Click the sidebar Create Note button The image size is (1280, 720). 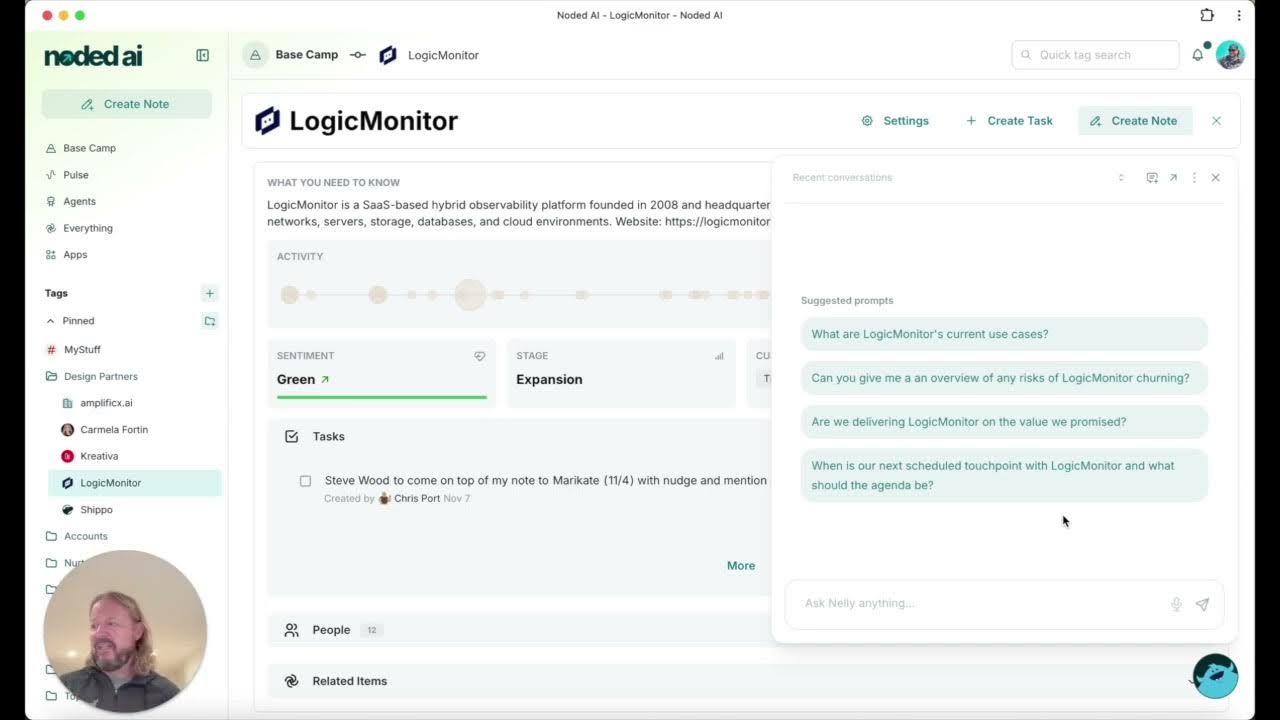[127, 104]
